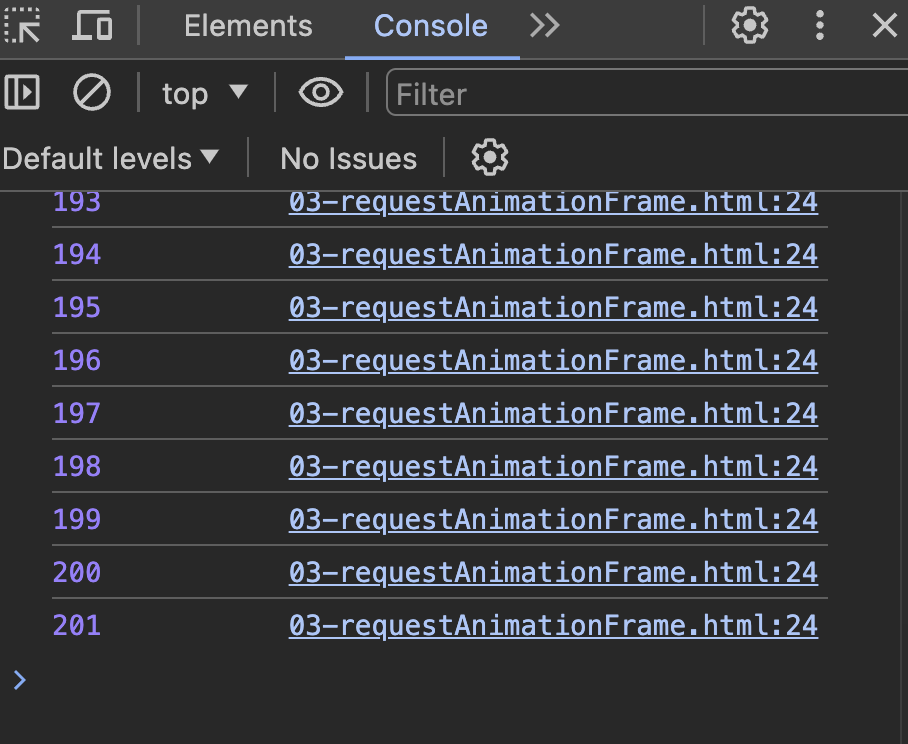Open source link for log entry 197
The width and height of the screenshot is (908, 744).
pos(553,414)
